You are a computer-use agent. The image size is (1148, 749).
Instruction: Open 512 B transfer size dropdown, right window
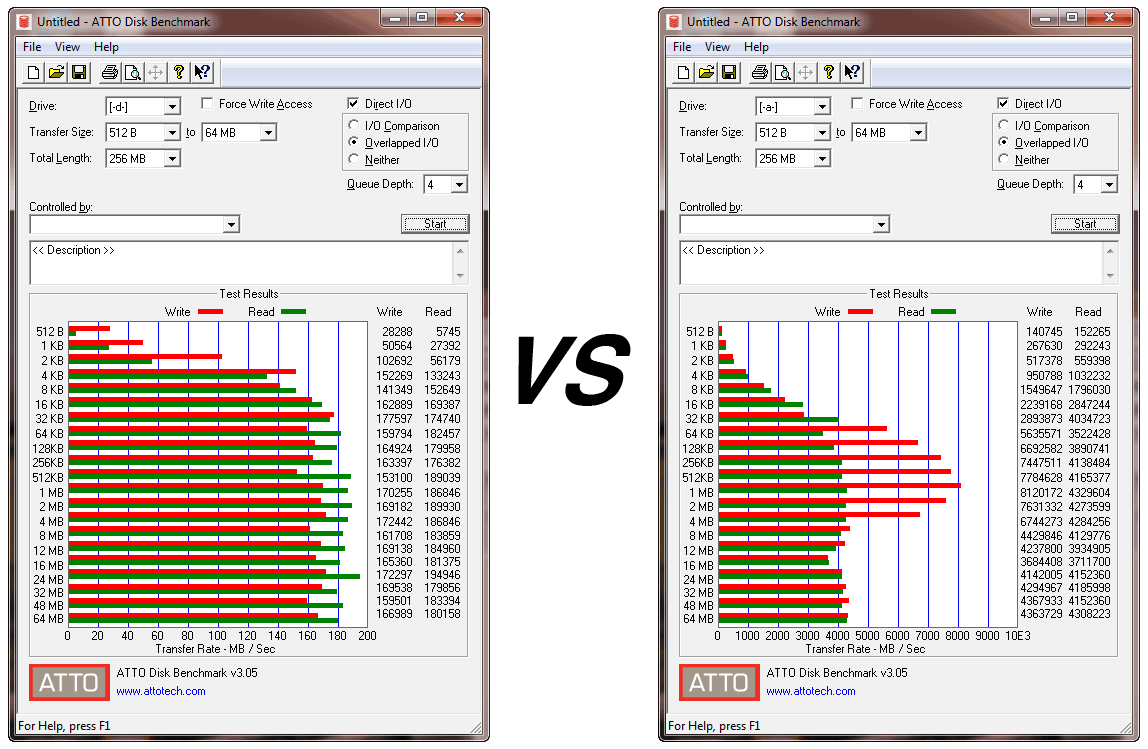(x=822, y=133)
